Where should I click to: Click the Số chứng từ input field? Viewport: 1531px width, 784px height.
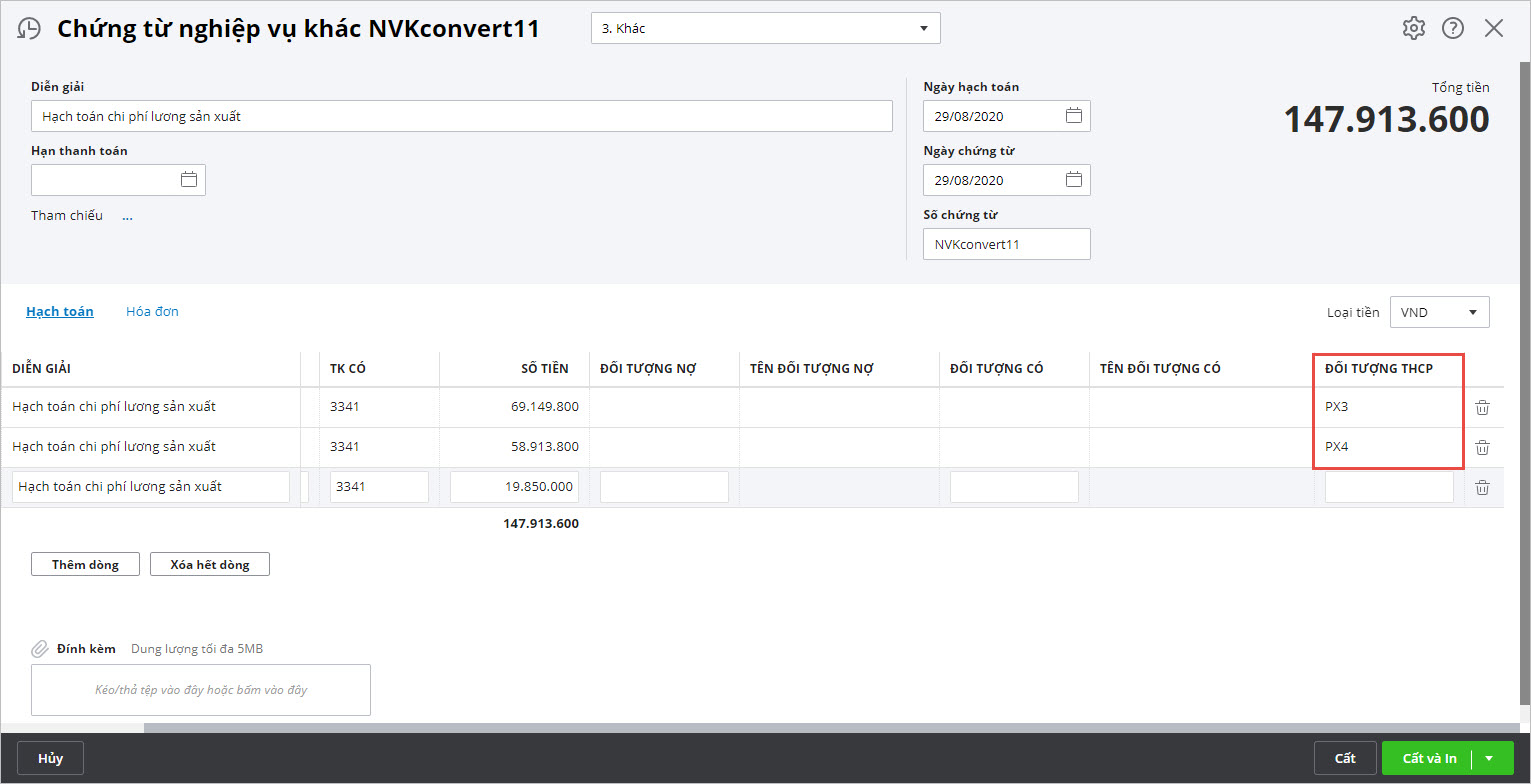pos(1006,244)
